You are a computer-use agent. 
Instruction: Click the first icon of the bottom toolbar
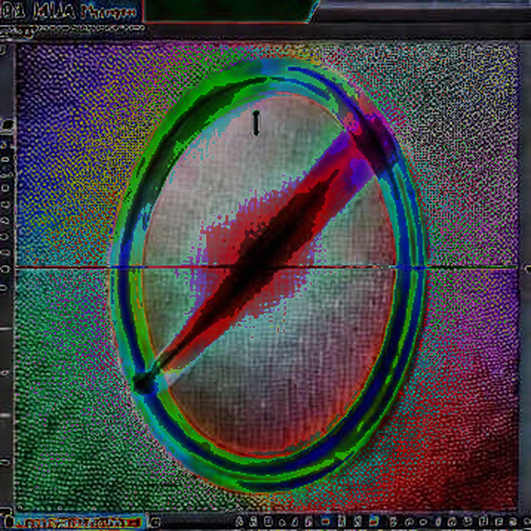pos(239,522)
